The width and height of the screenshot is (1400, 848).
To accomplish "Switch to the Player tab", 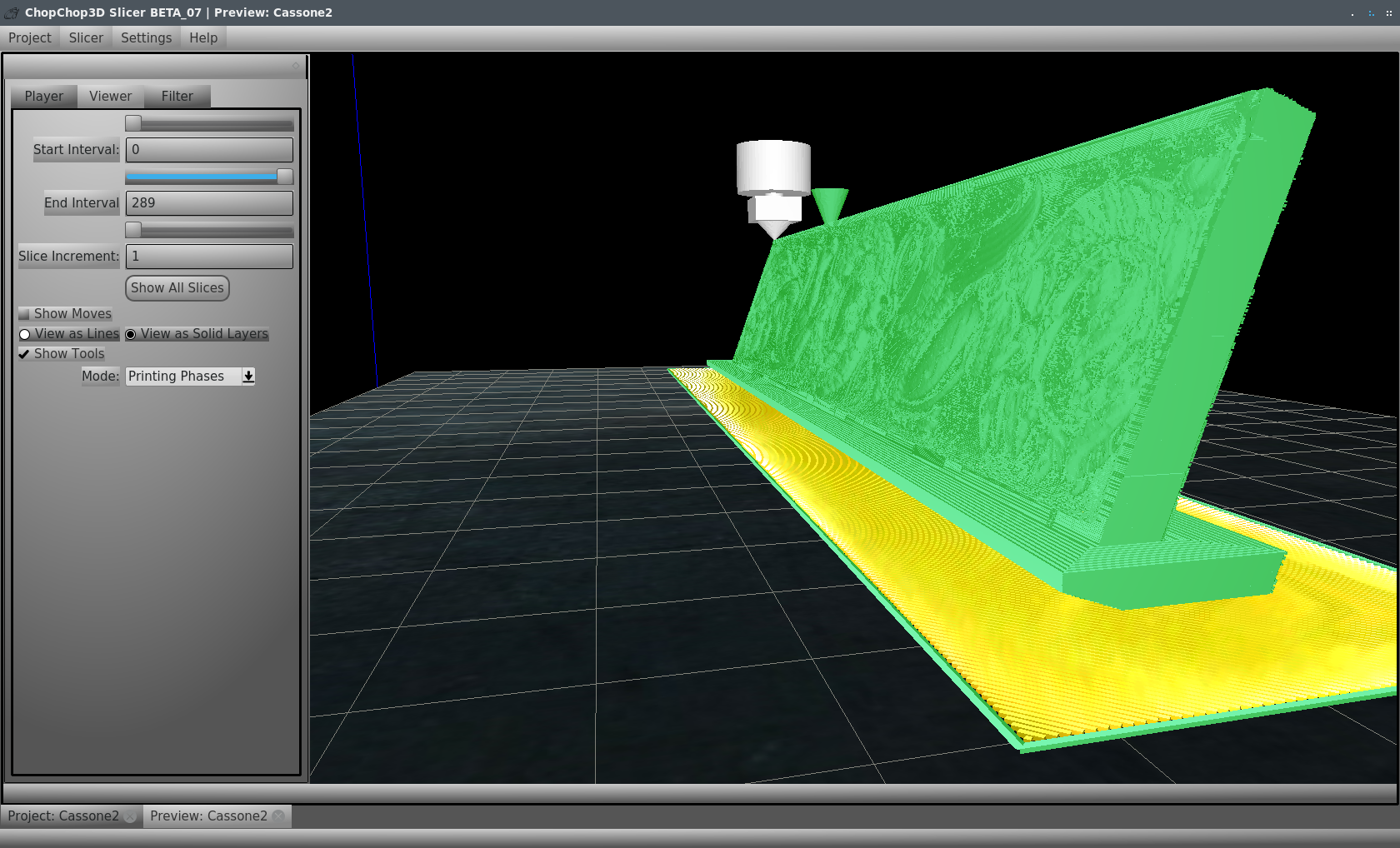I will pos(44,96).
